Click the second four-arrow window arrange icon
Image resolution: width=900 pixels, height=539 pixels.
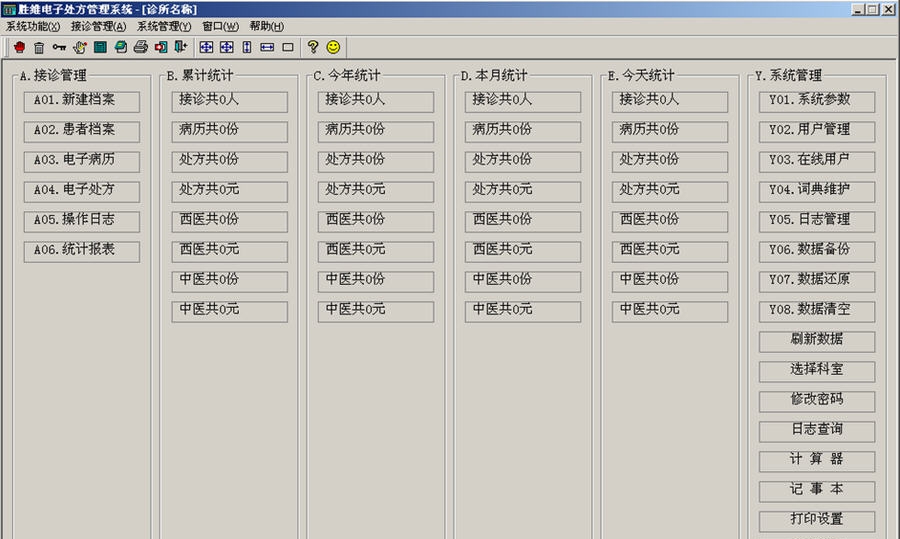tap(227, 47)
